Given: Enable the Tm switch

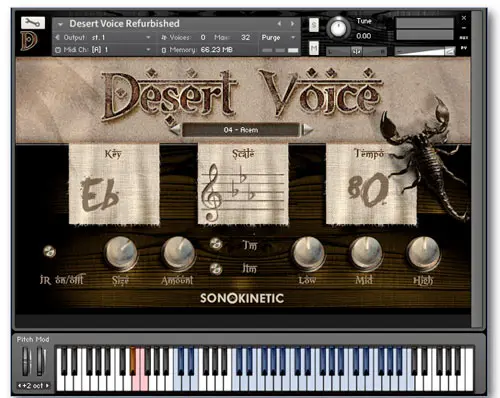Looking at the screenshot, I should (216, 244).
